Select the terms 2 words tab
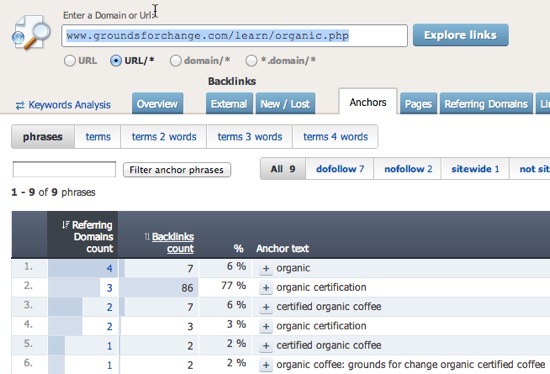The width and height of the screenshot is (550, 374). tap(164, 137)
